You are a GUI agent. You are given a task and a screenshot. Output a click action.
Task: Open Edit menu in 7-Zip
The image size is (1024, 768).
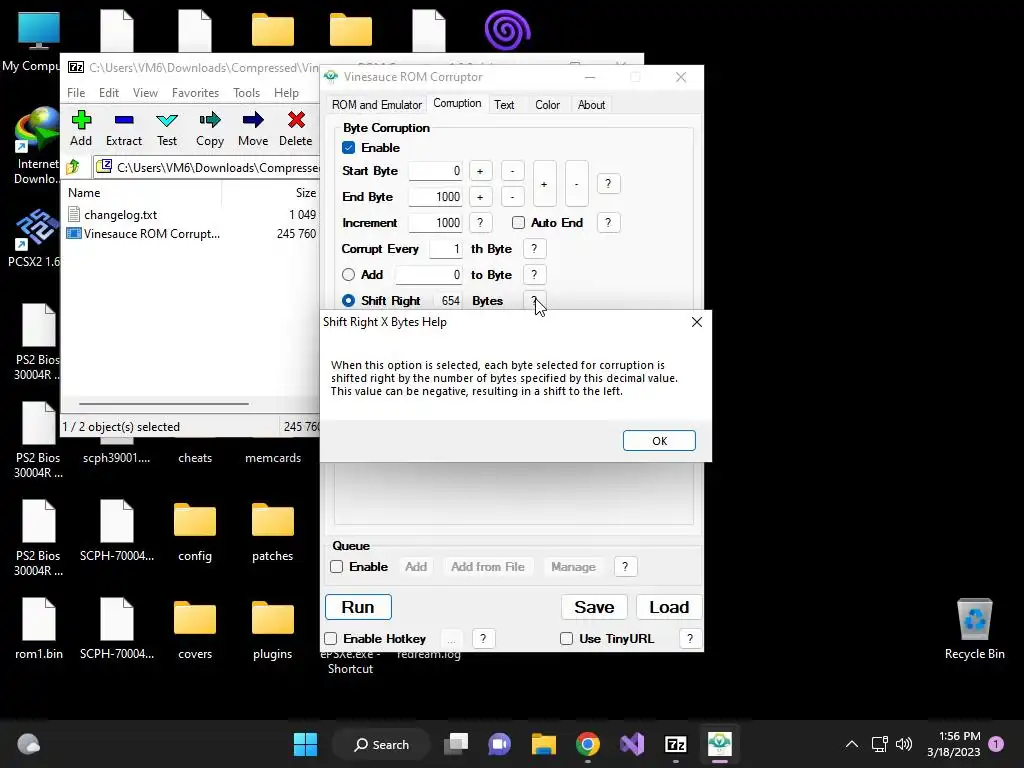point(108,93)
